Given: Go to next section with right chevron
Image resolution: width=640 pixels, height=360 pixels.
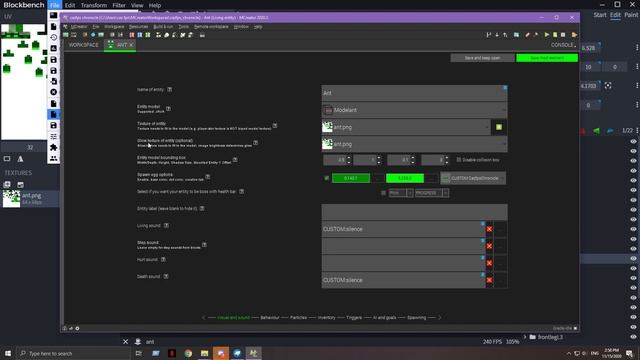Looking at the screenshot, I should (x=440, y=318).
